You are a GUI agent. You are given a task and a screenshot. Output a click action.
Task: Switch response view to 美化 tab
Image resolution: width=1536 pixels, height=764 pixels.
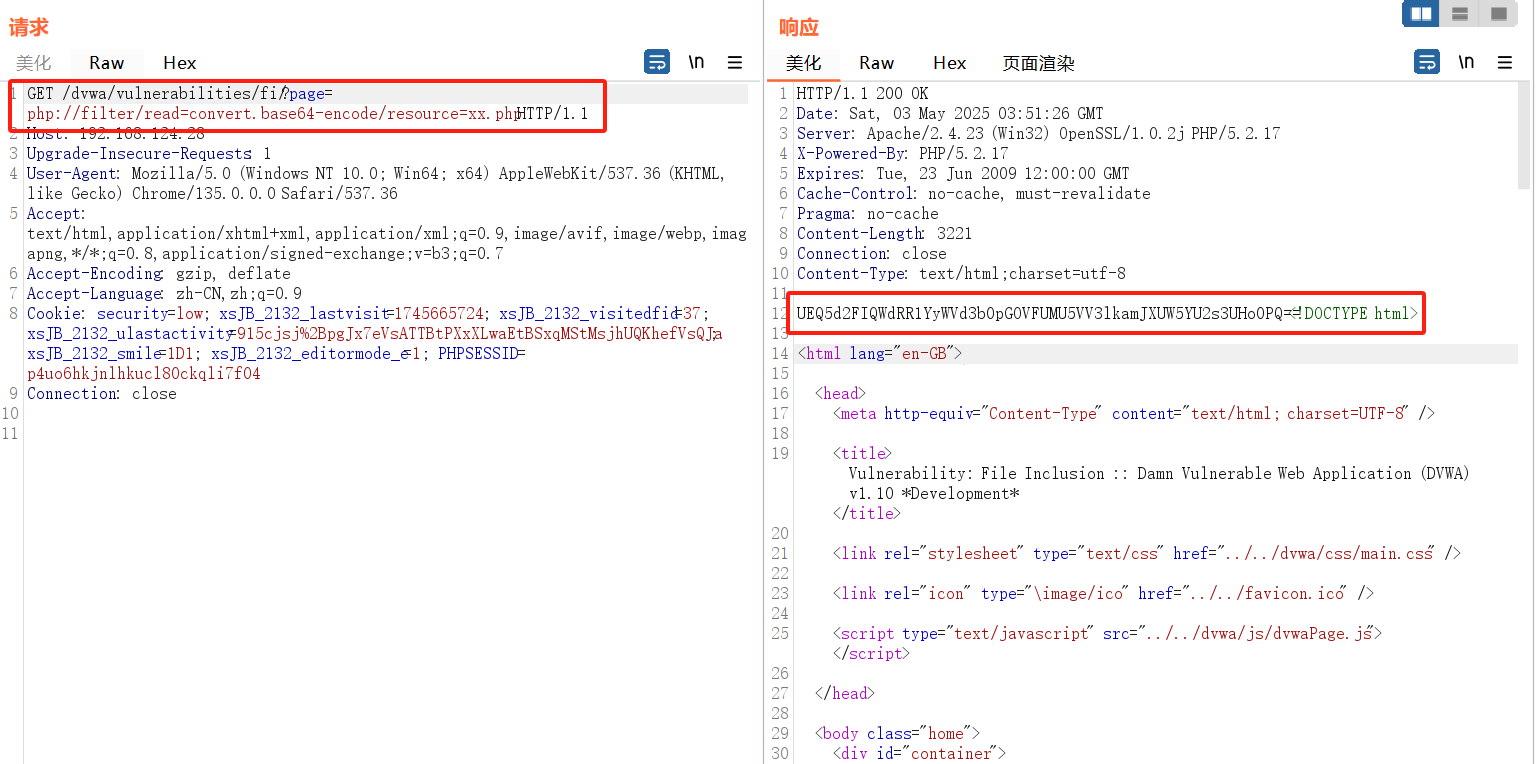(x=803, y=63)
